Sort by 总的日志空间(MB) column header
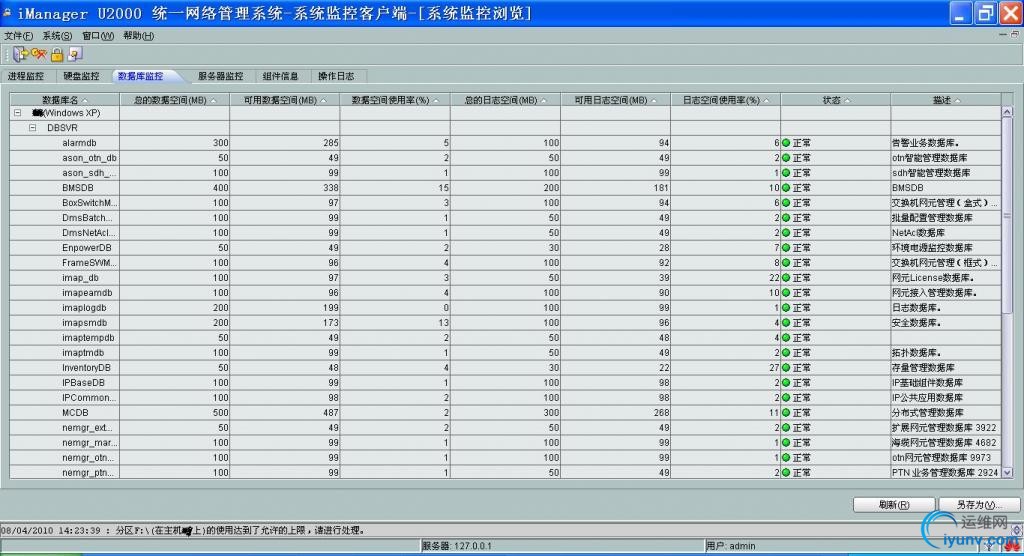This screenshot has width=1024, height=556. point(505,100)
